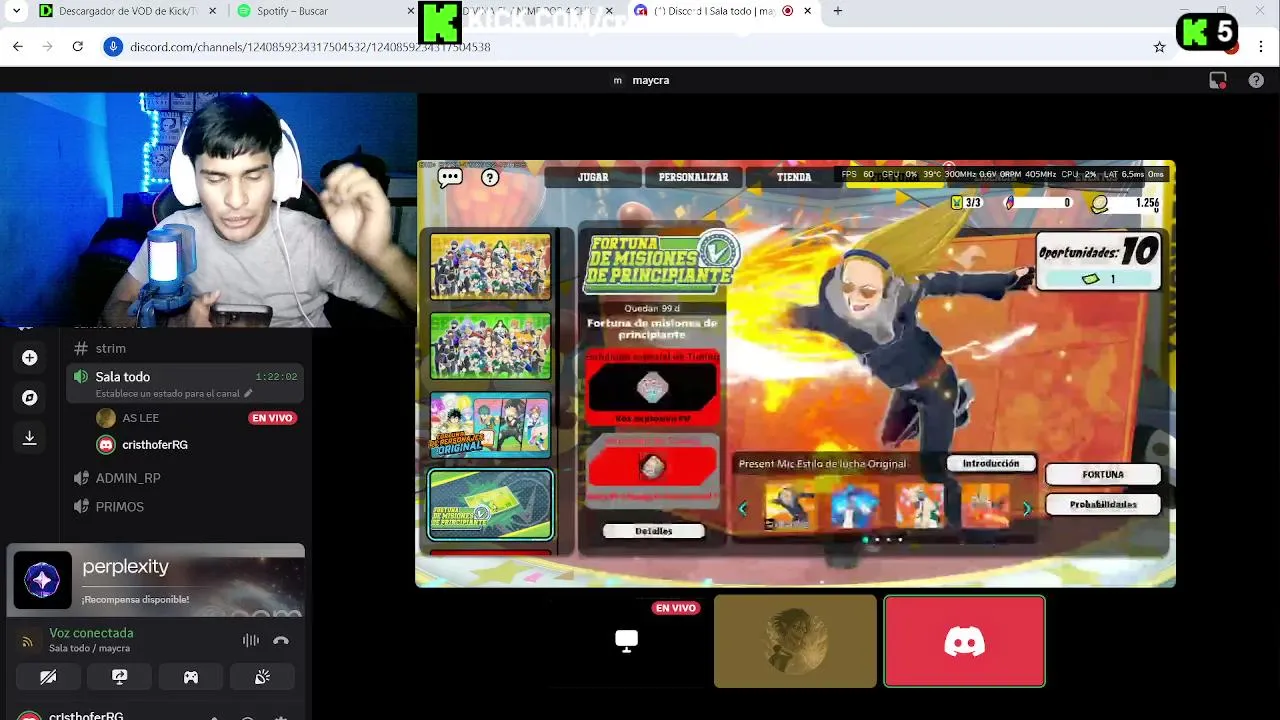The height and width of the screenshot is (720, 1280).
Task: Click cristhoferRG user panel at bottom
Action: pyautogui.click(x=86, y=716)
